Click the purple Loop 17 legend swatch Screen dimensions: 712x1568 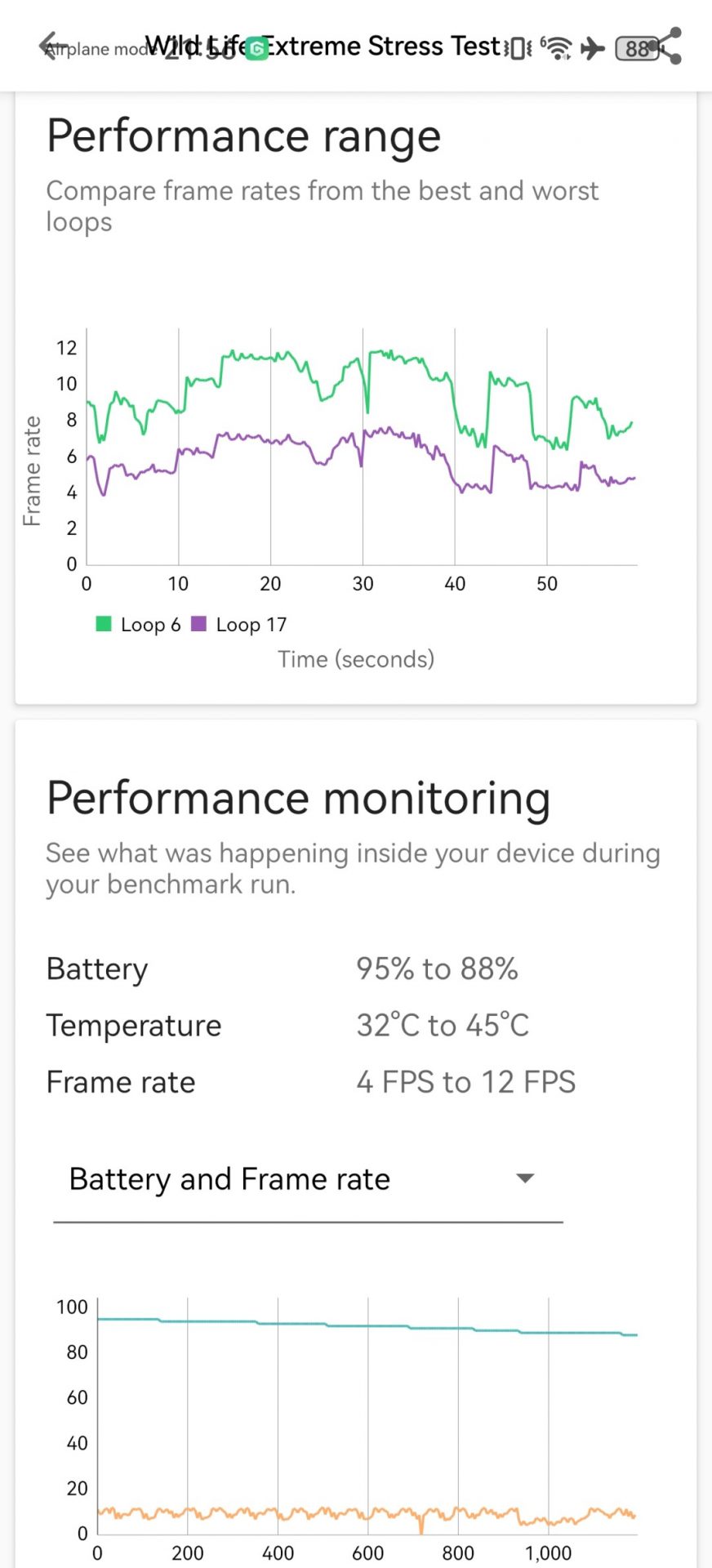pos(198,624)
